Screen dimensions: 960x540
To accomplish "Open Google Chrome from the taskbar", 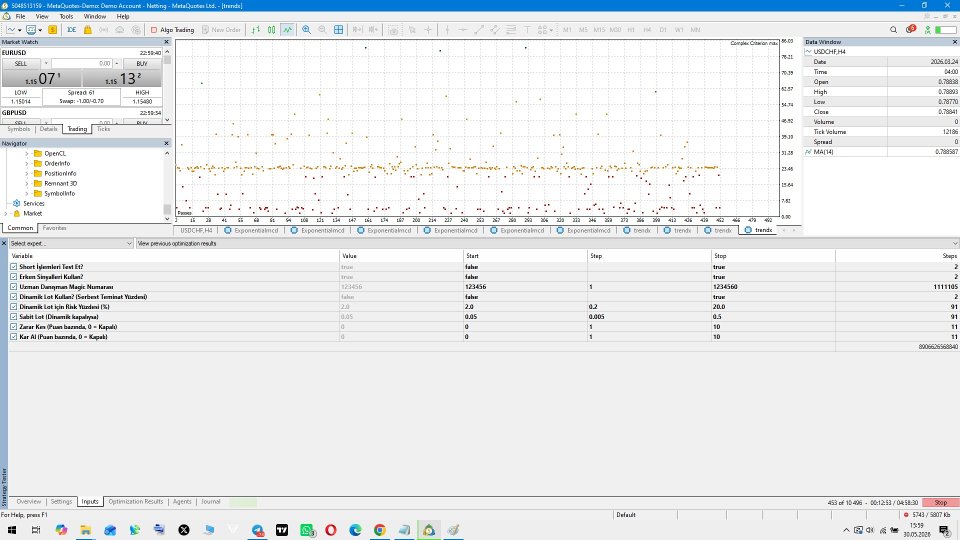I will click(380, 530).
